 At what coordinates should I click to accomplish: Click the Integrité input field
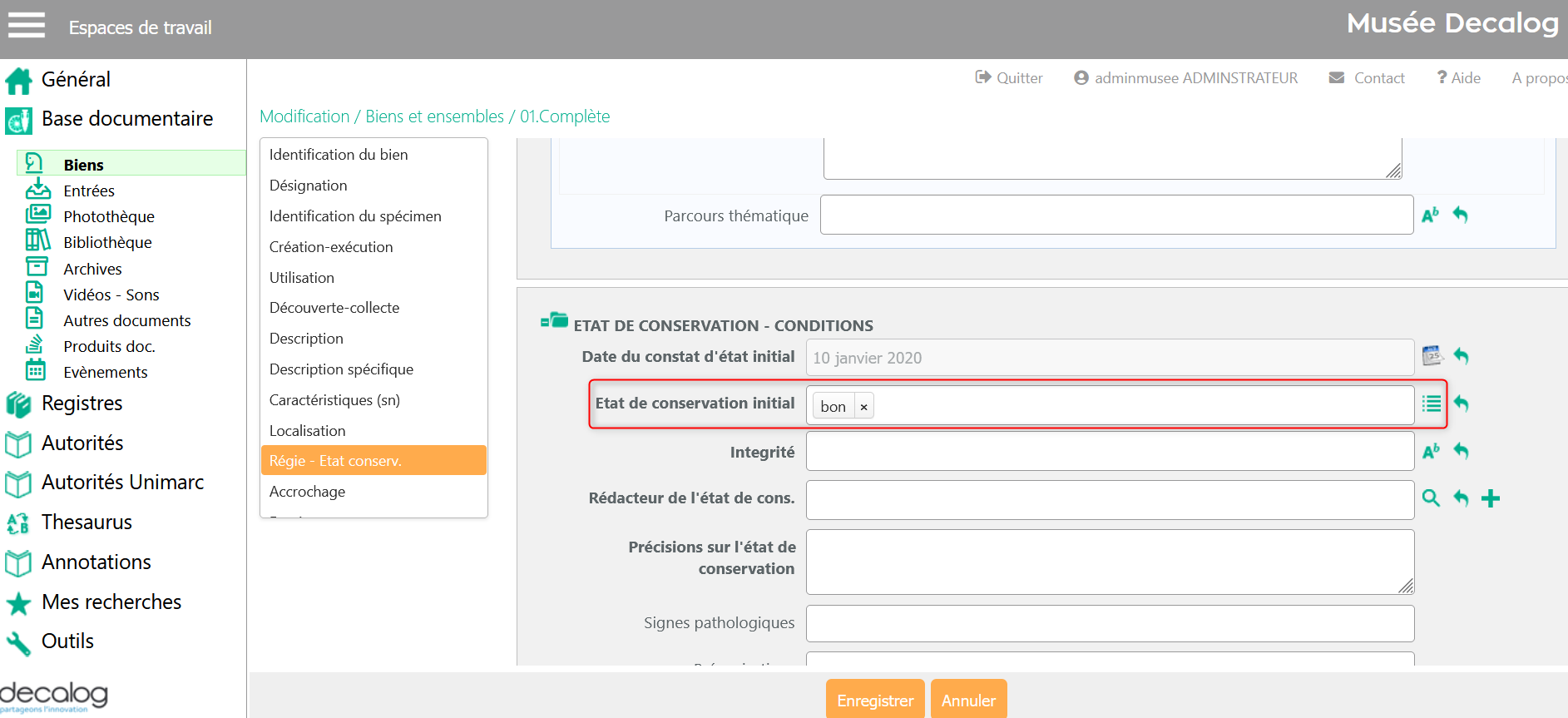click(1109, 451)
